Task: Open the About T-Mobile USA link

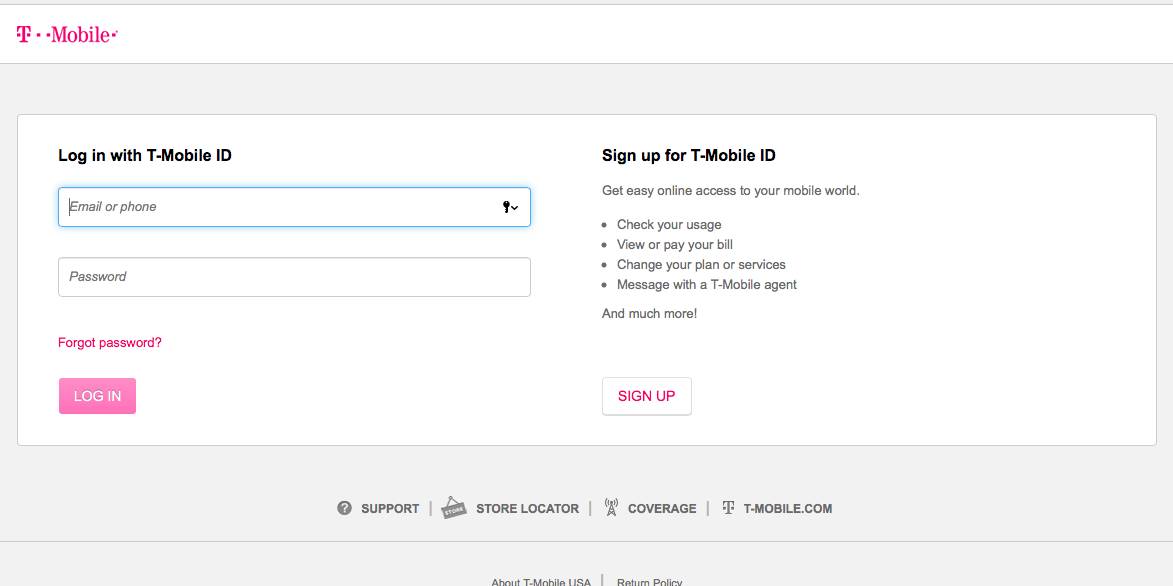Action: click(x=541, y=582)
